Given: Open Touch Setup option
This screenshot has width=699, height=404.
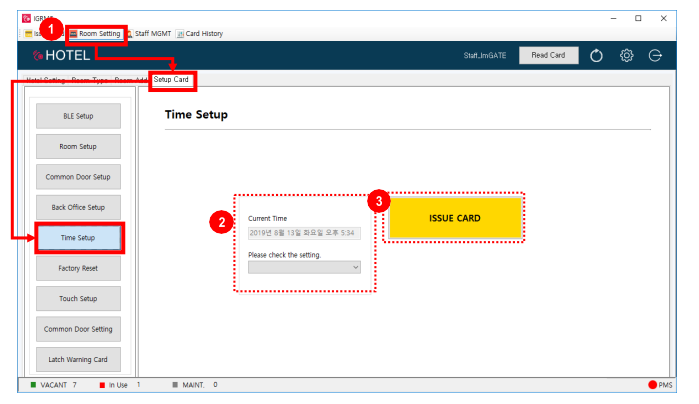Looking at the screenshot, I should tap(78, 298).
